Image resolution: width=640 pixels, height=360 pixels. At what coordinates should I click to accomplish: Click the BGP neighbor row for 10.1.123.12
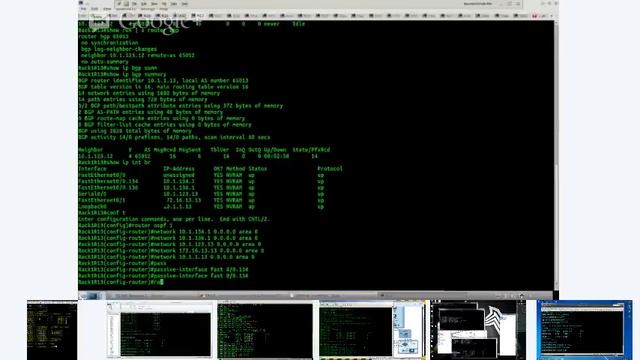coord(198,156)
